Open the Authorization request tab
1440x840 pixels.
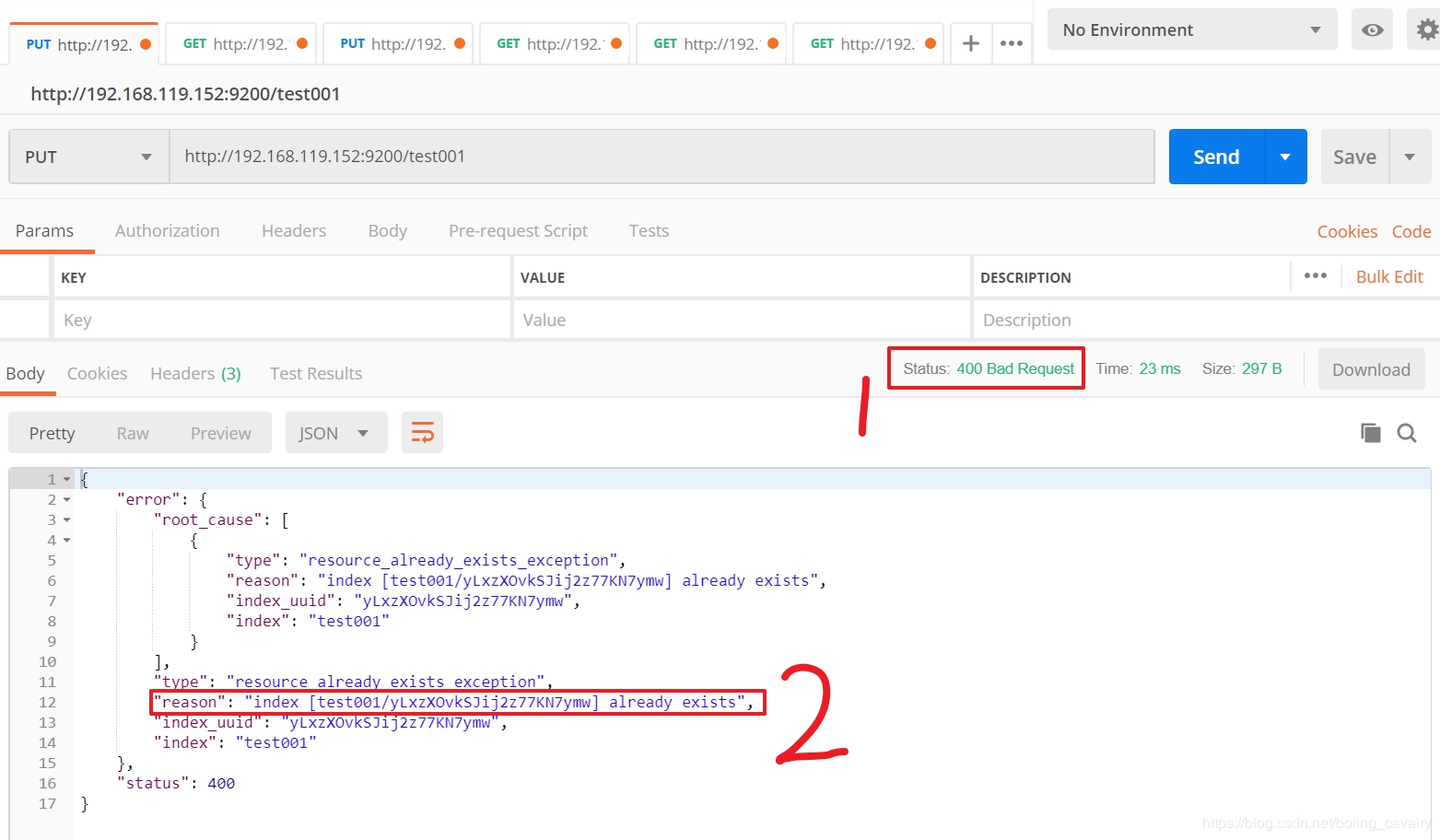(x=168, y=230)
